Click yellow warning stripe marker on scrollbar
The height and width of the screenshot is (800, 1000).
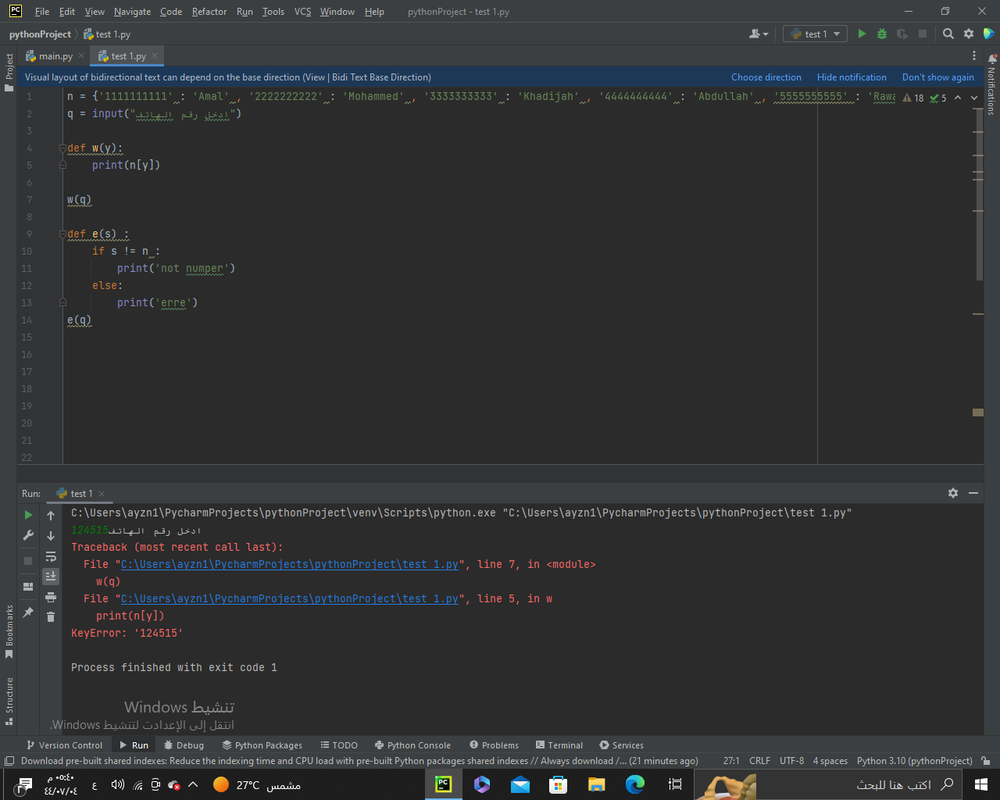(978, 413)
